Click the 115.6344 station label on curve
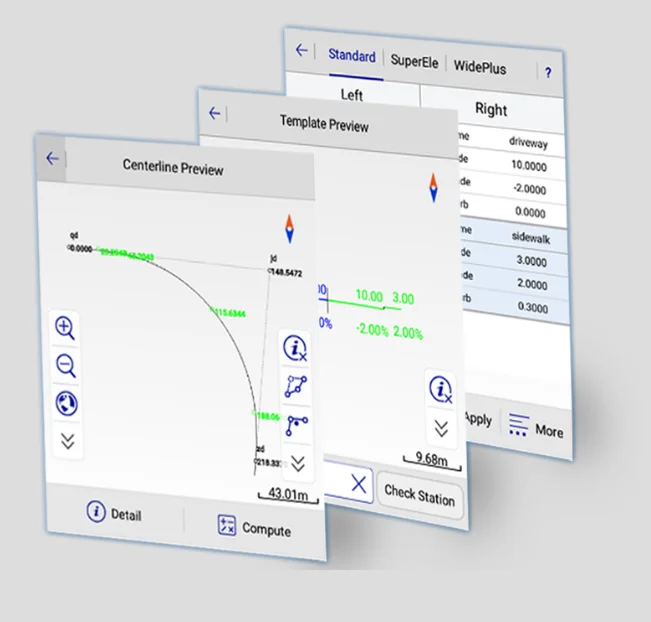 [228, 312]
